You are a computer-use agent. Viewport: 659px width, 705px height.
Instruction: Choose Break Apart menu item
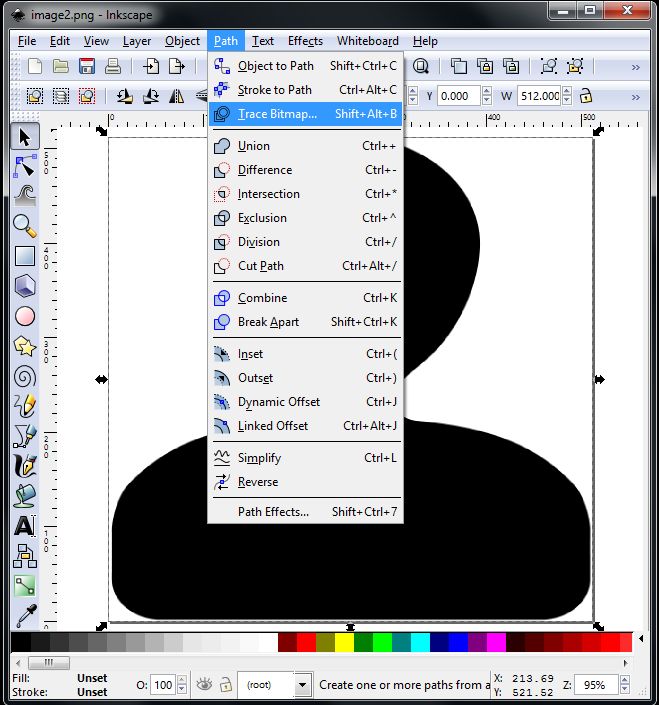[x=306, y=322]
